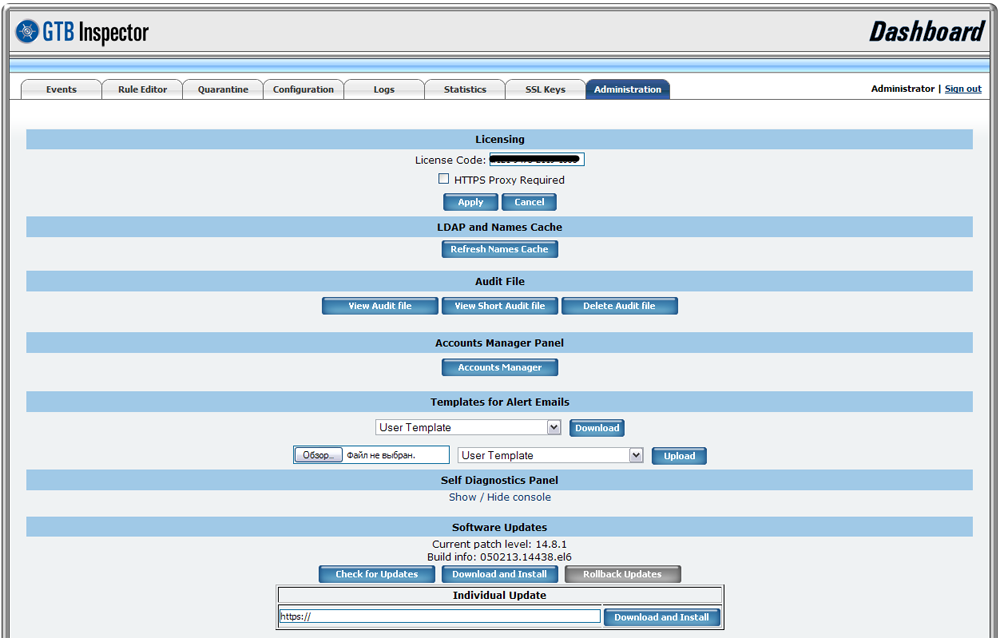
Task: Switch to the Rule Editor tab
Action: [x=142, y=89]
